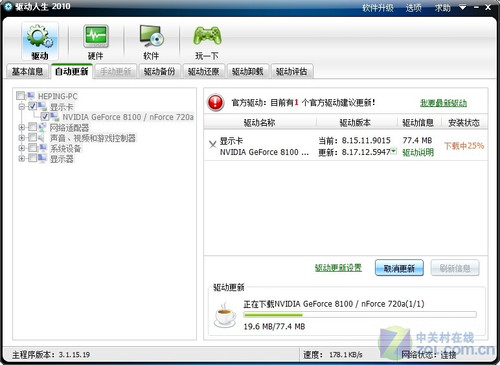Click the 当前: 8.15.11.9015 version text
The image size is (500, 365).
coord(354,140)
